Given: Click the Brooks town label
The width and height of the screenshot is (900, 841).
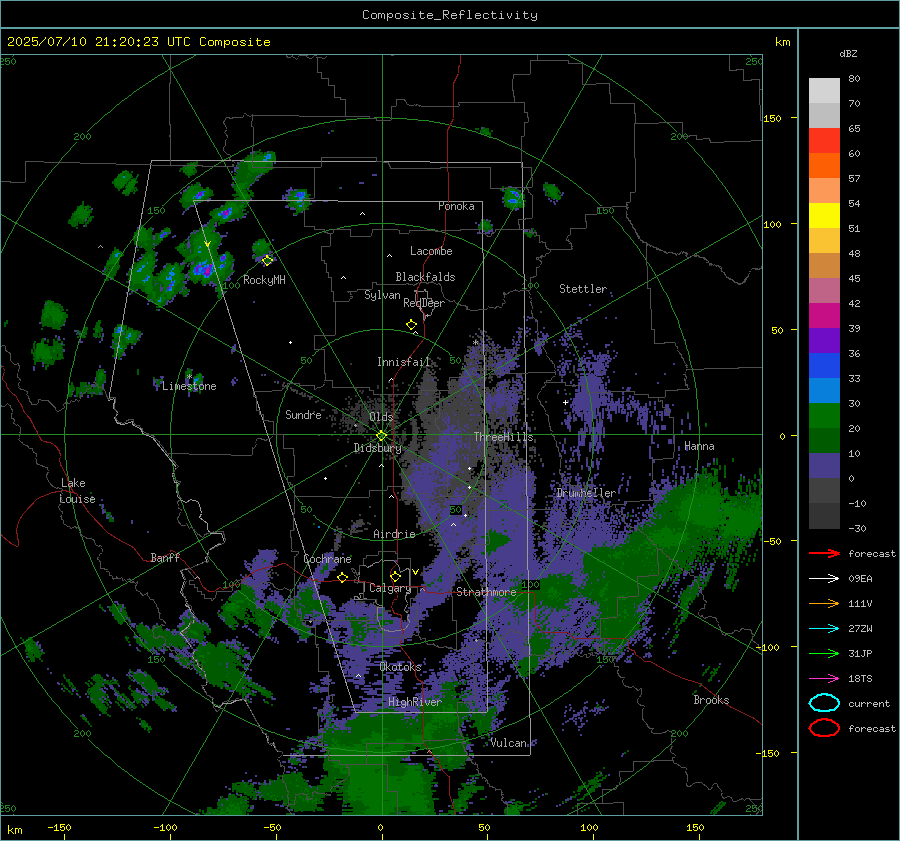Looking at the screenshot, I should (711, 700).
